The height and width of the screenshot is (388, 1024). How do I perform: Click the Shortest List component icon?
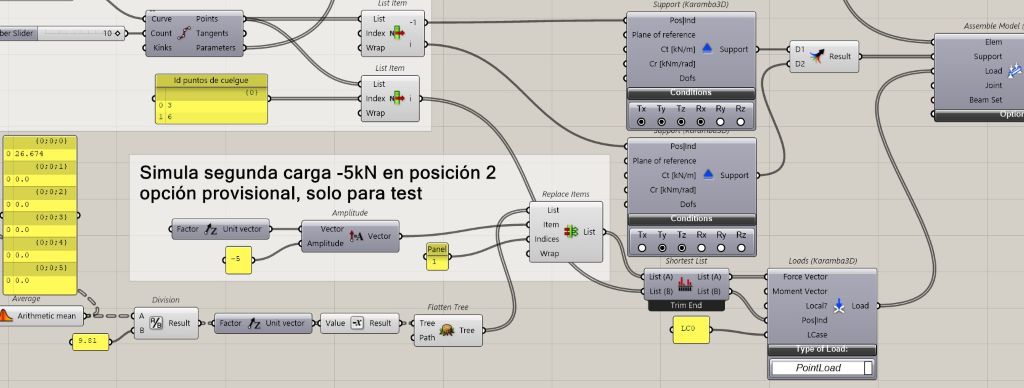(x=685, y=284)
